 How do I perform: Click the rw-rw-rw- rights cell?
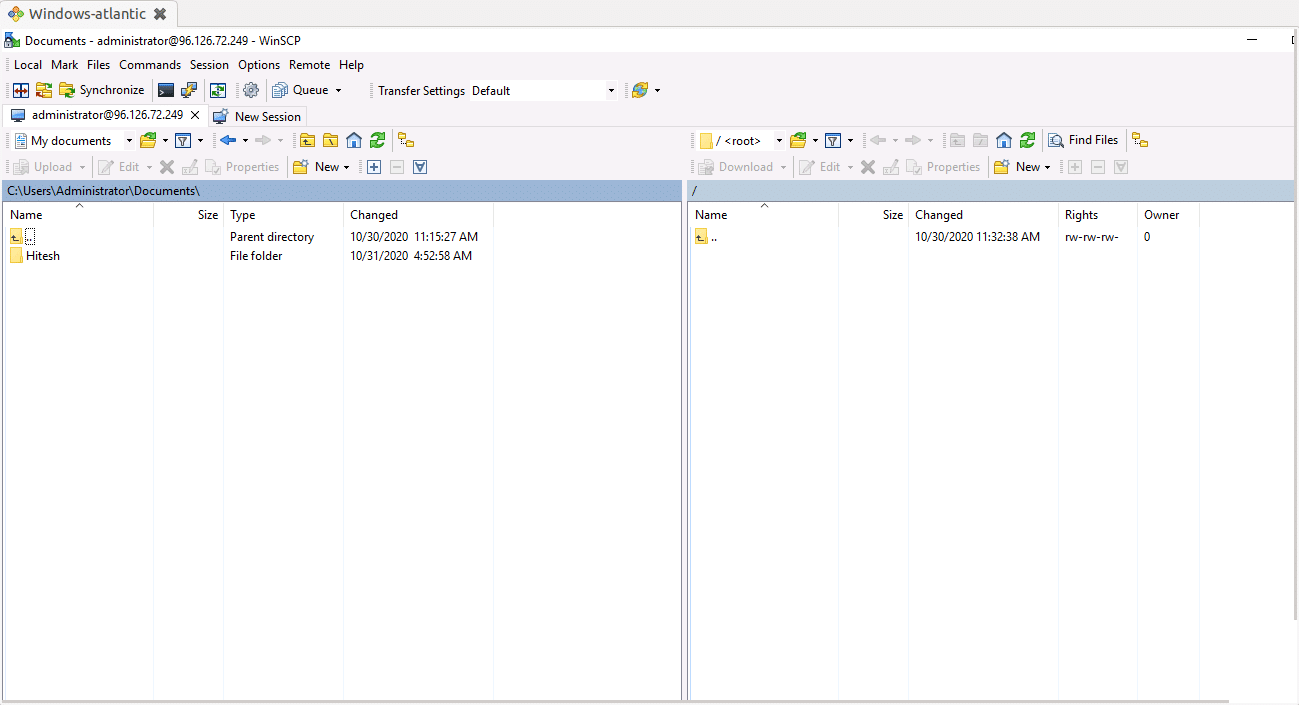coord(1092,237)
